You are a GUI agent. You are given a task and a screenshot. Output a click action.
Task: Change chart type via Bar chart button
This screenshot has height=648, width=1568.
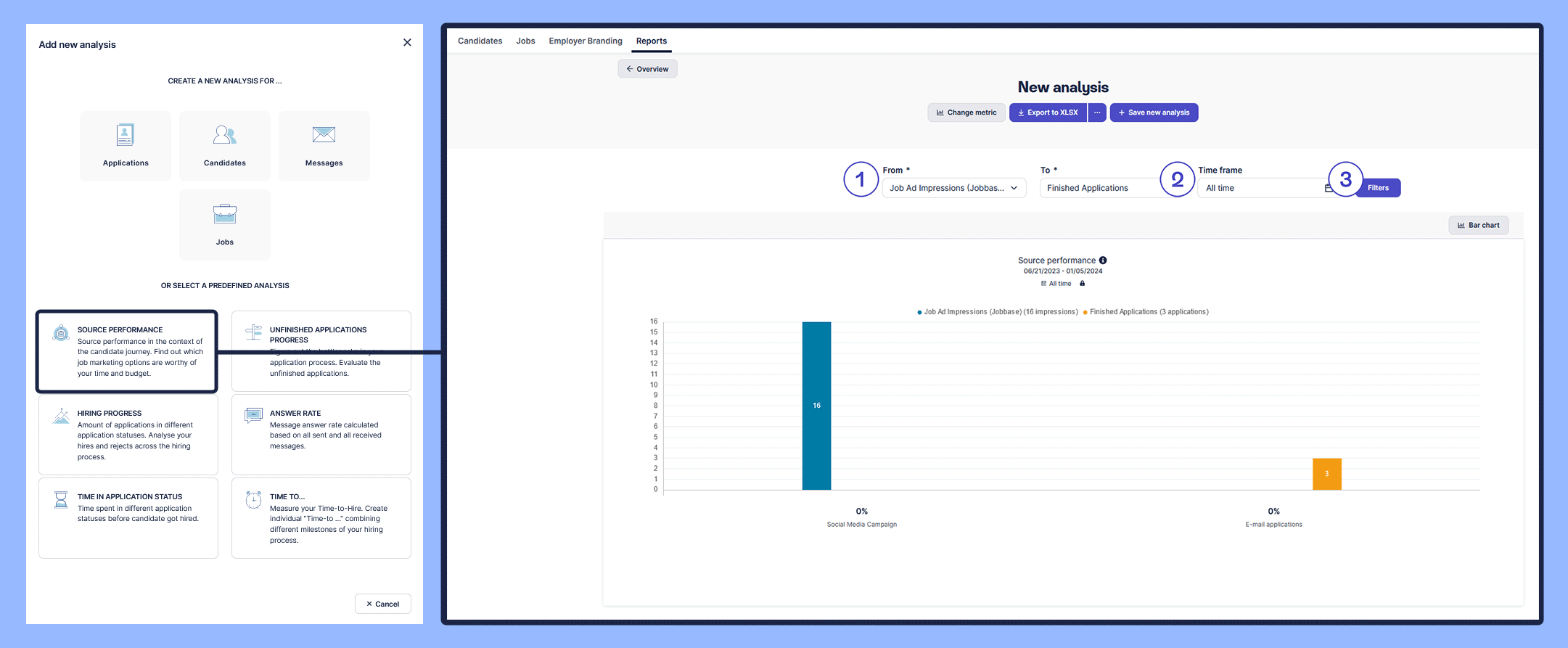[x=1479, y=225]
